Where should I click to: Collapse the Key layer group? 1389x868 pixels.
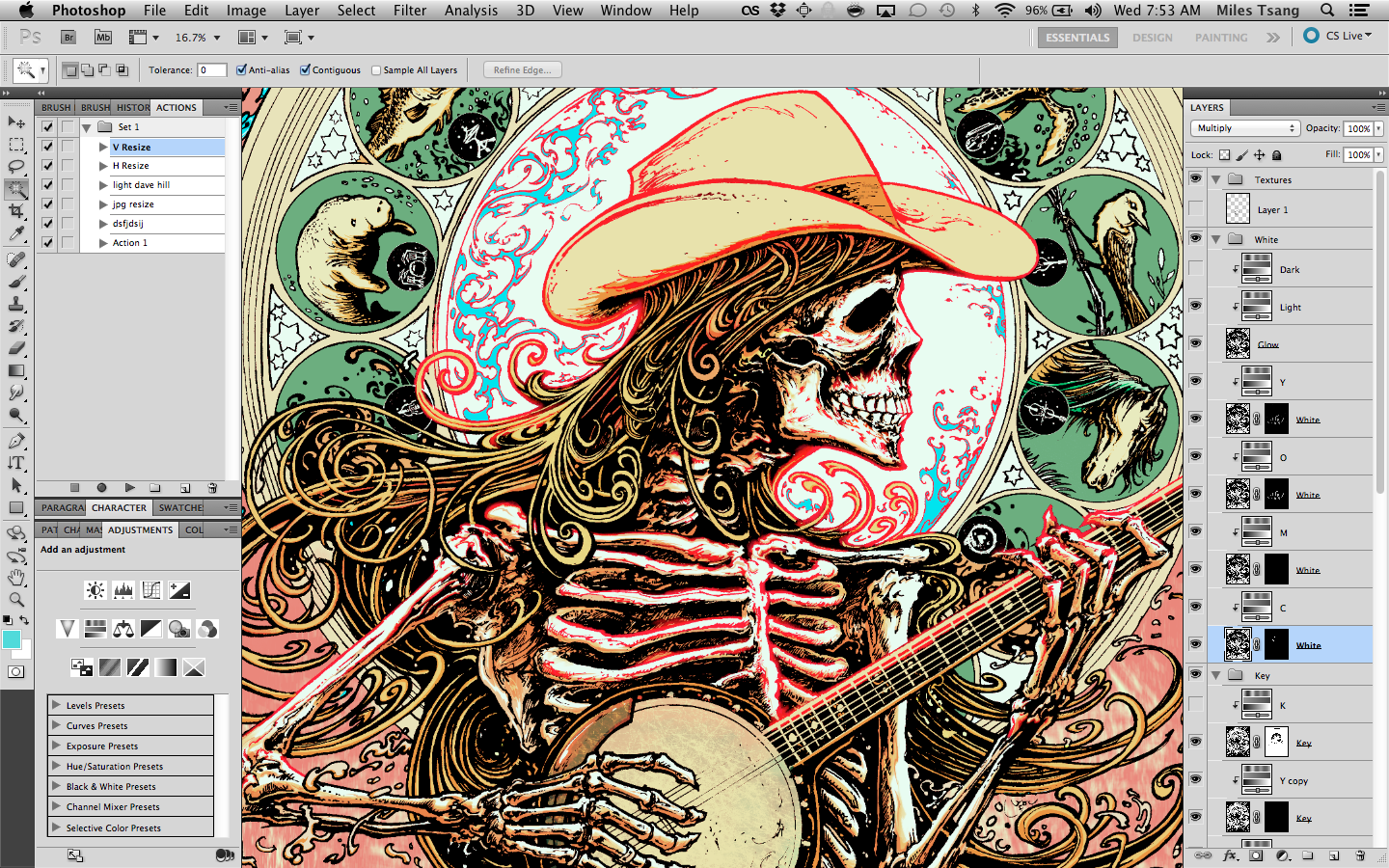point(1216,675)
